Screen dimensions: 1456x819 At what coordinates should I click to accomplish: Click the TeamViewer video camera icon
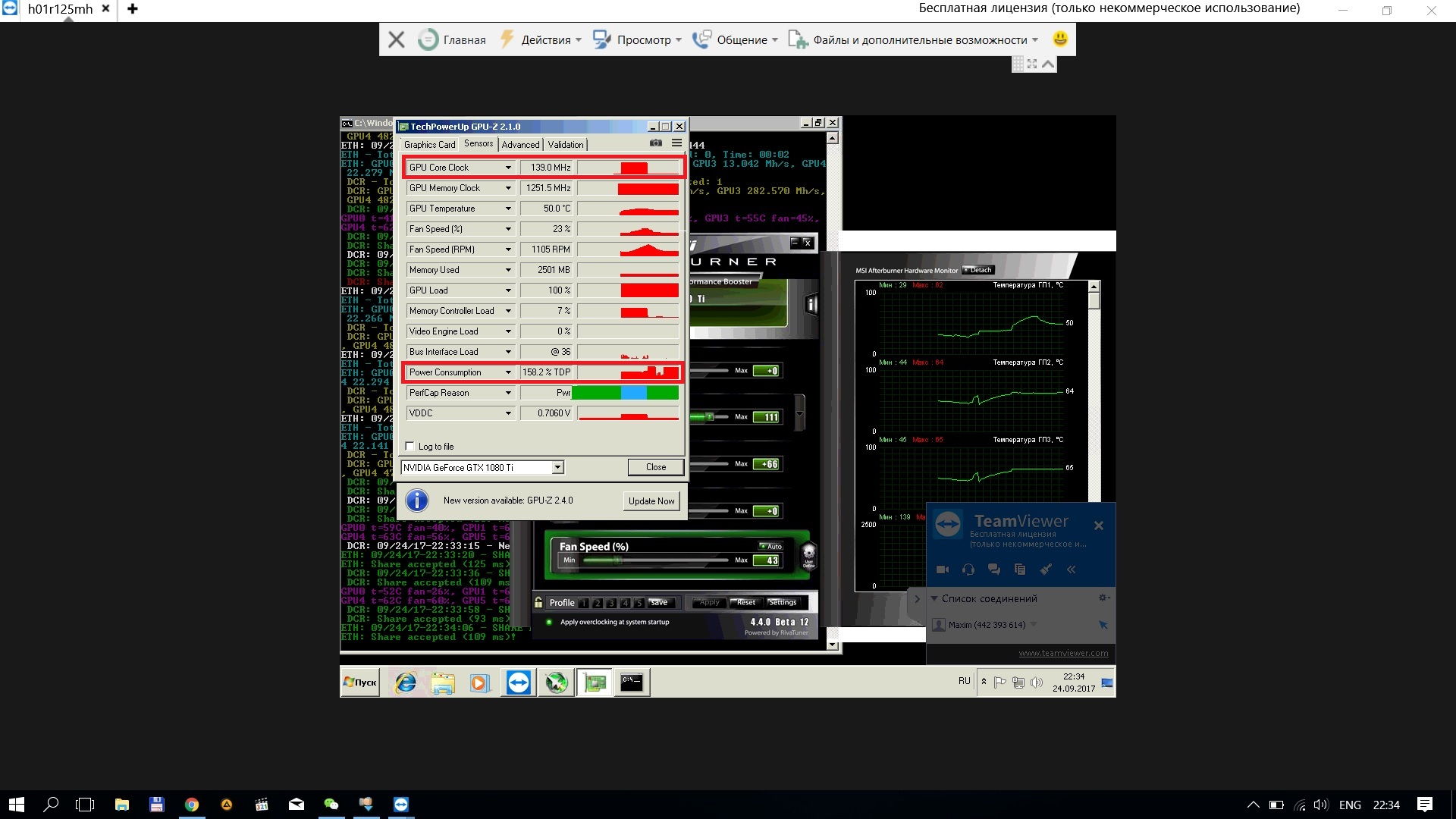[943, 570]
